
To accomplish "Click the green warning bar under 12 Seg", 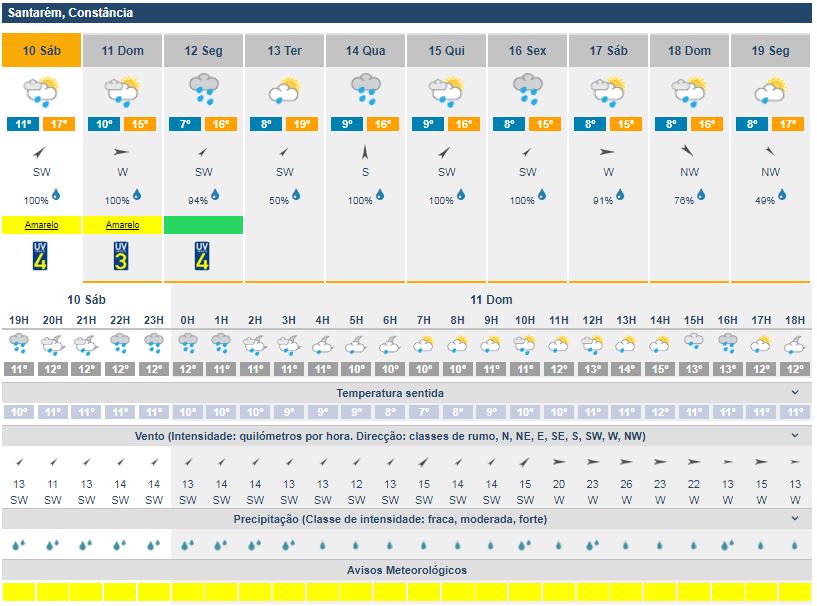I will (203, 225).
